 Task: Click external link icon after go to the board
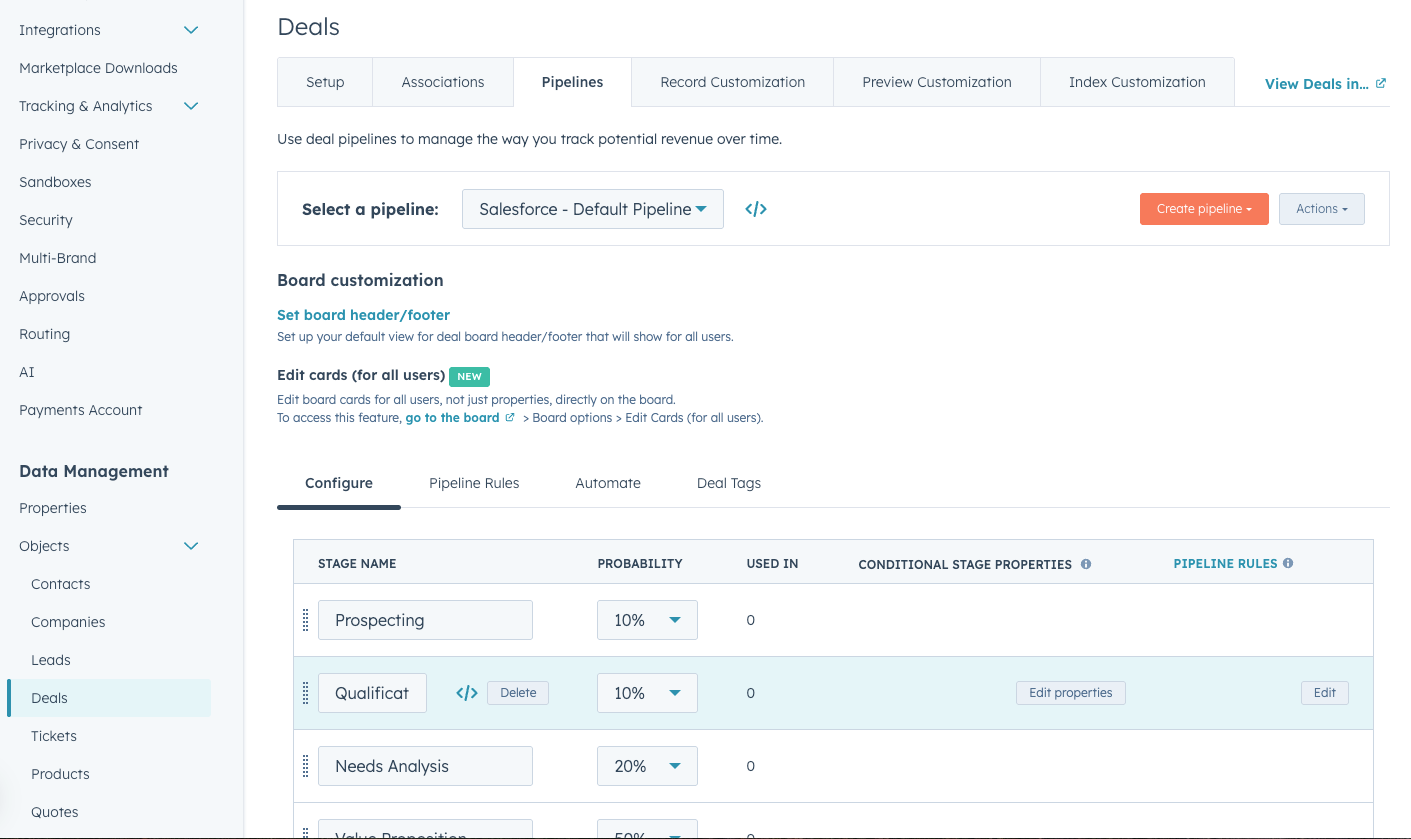click(x=510, y=418)
